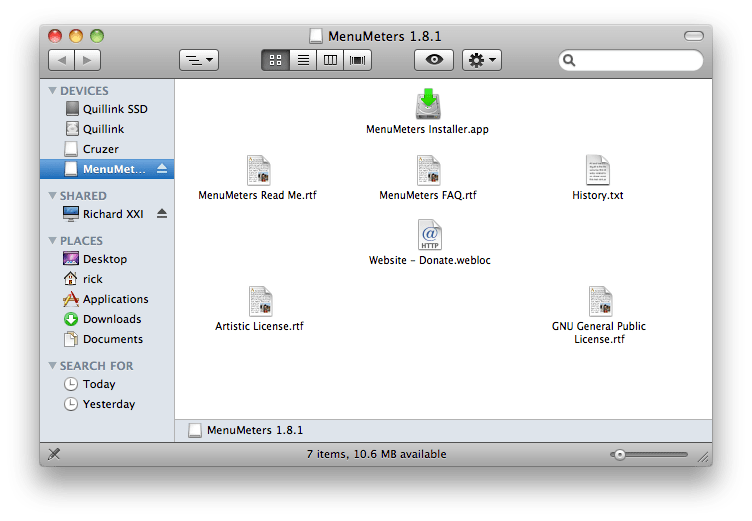Select Website - Donate.webloc icon

430,235
